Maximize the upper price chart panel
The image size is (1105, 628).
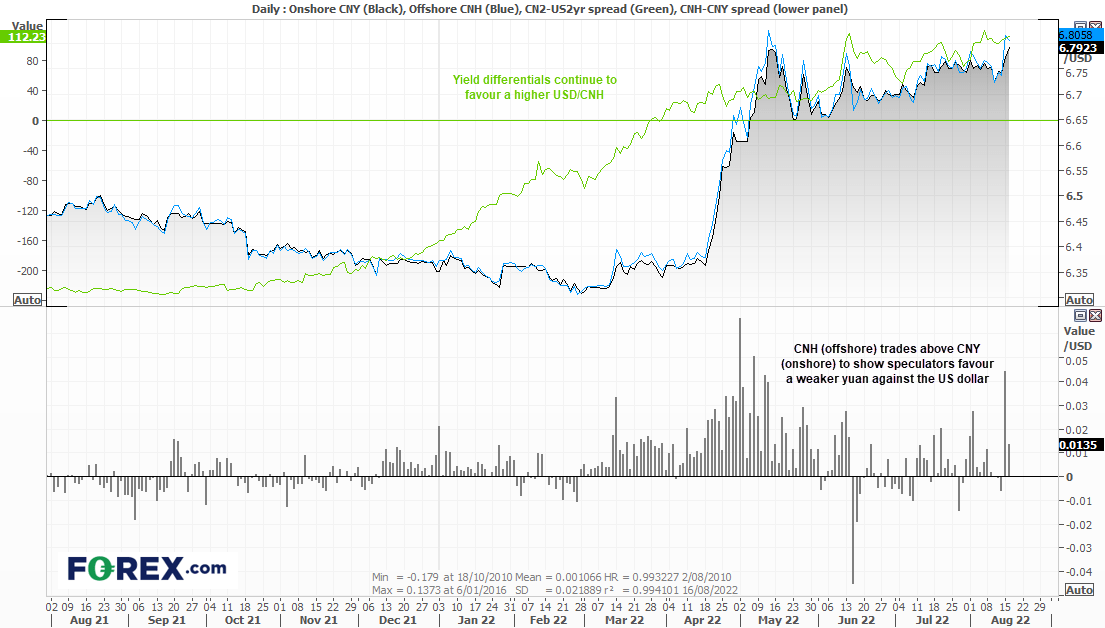click(x=1080, y=26)
